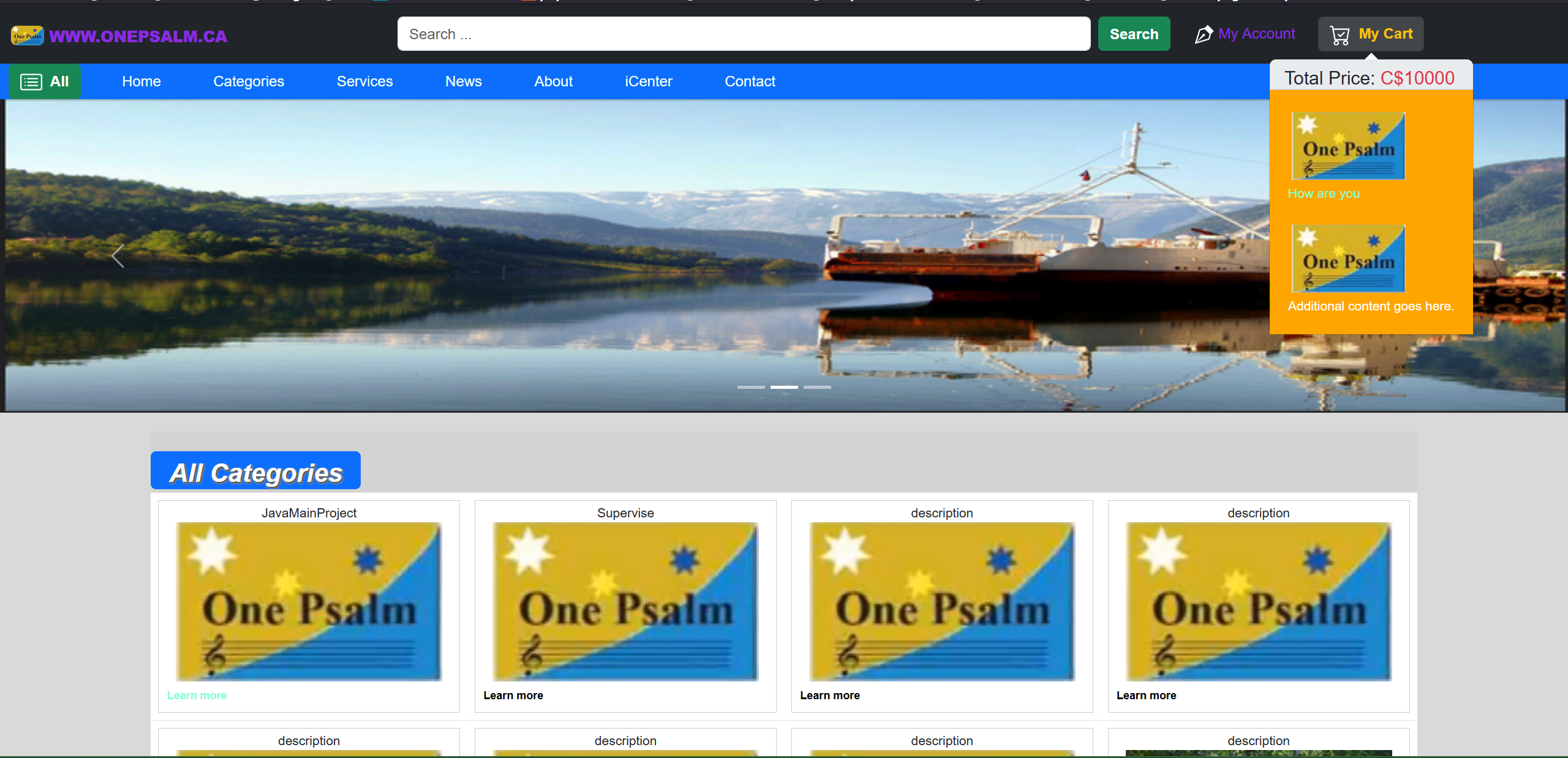1568x758 pixels.
Task: Click the previous slide arrow on carousel
Action: (118, 256)
